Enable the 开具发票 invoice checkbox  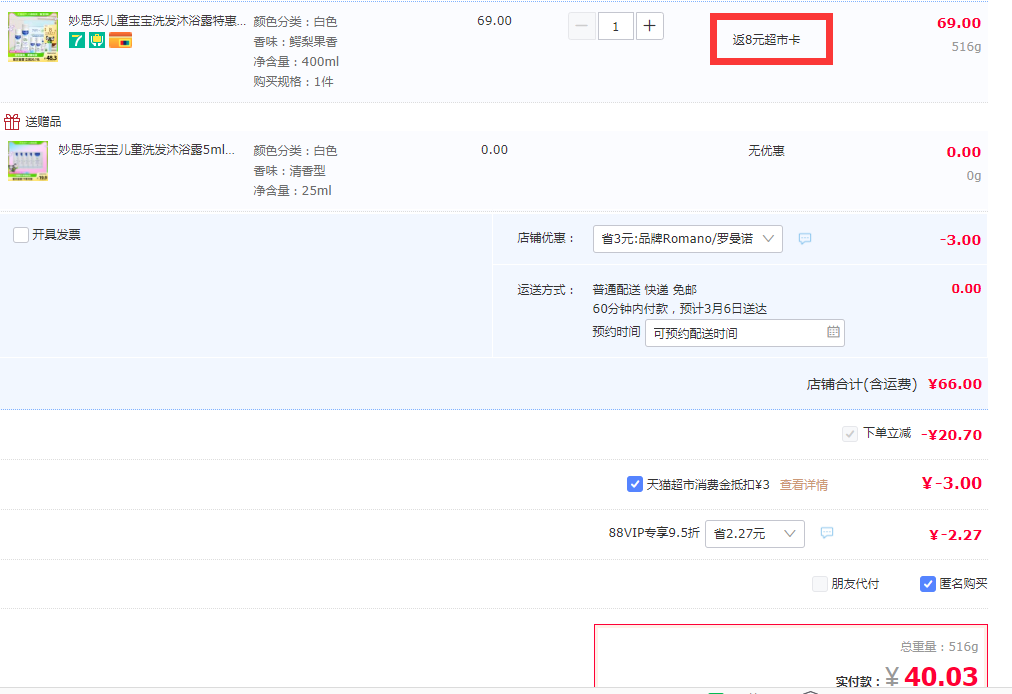tap(21, 234)
